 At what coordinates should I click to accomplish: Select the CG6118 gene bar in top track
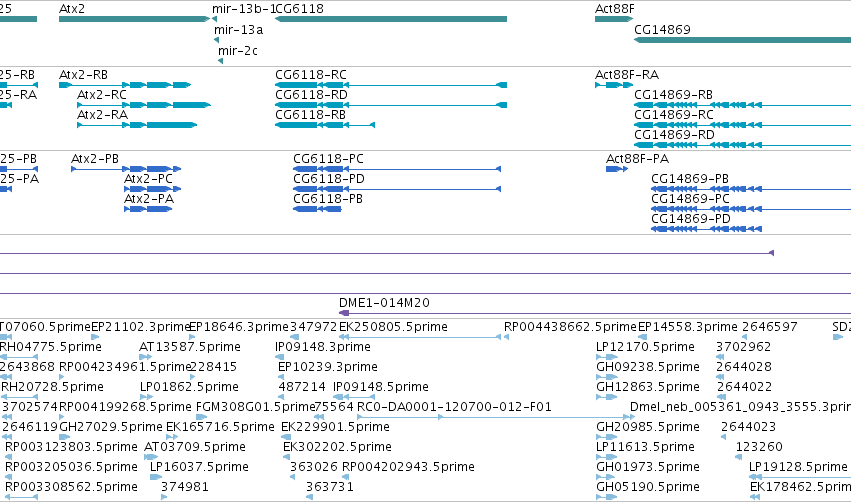pyautogui.click(x=391, y=19)
